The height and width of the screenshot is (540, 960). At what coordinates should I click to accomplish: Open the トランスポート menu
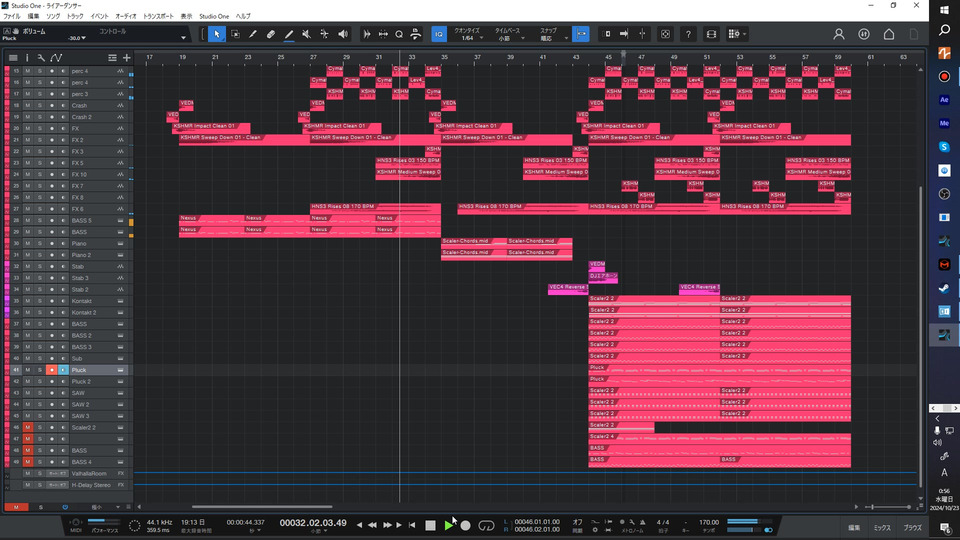[x=158, y=17]
